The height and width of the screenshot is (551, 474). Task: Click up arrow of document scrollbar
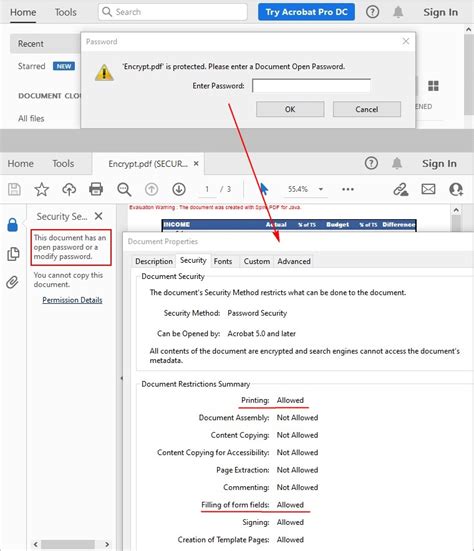pos(456,210)
